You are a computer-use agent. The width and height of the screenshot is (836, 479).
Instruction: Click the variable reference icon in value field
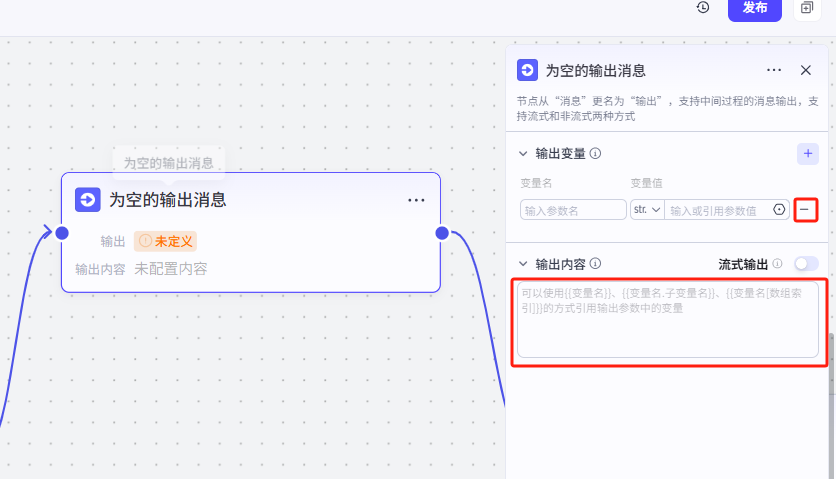(x=780, y=210)
